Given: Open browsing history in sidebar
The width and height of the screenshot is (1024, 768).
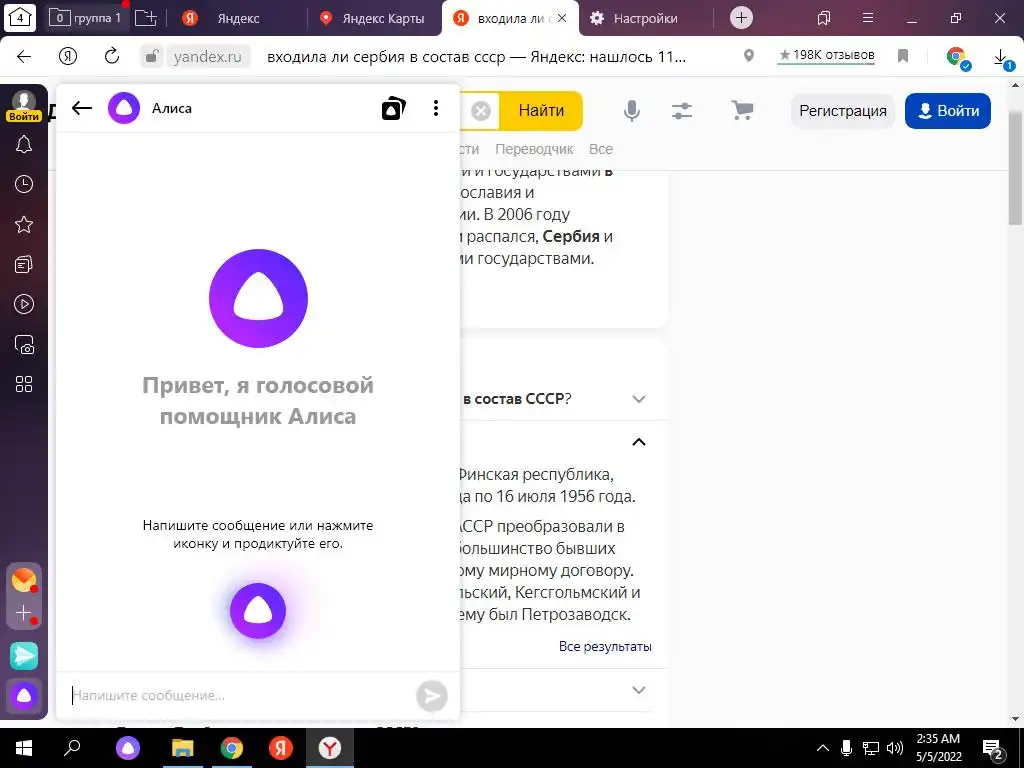Looking at the screenshot, I should (x=24, y=184).
